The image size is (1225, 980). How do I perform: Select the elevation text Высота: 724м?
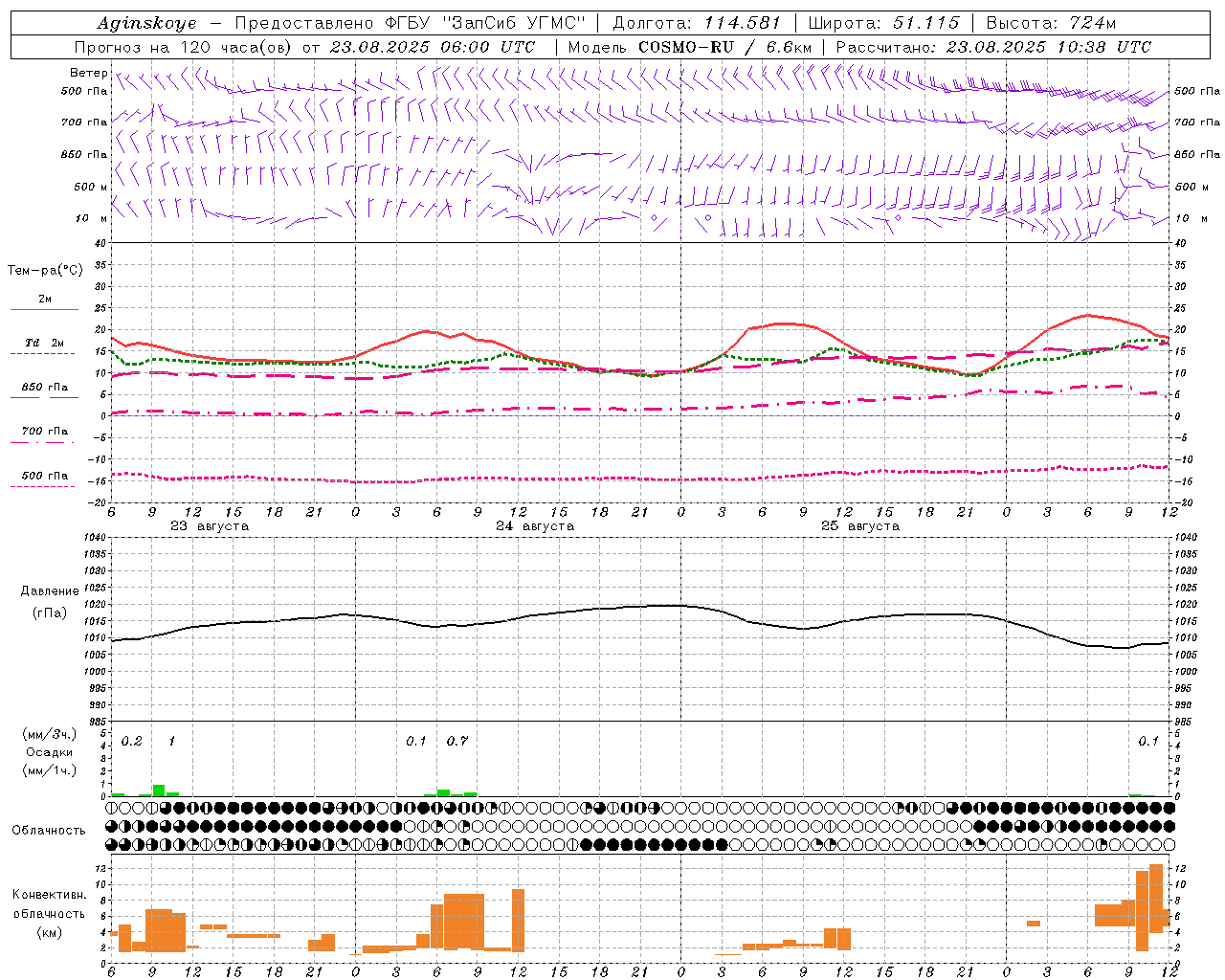click(1051, 23)
